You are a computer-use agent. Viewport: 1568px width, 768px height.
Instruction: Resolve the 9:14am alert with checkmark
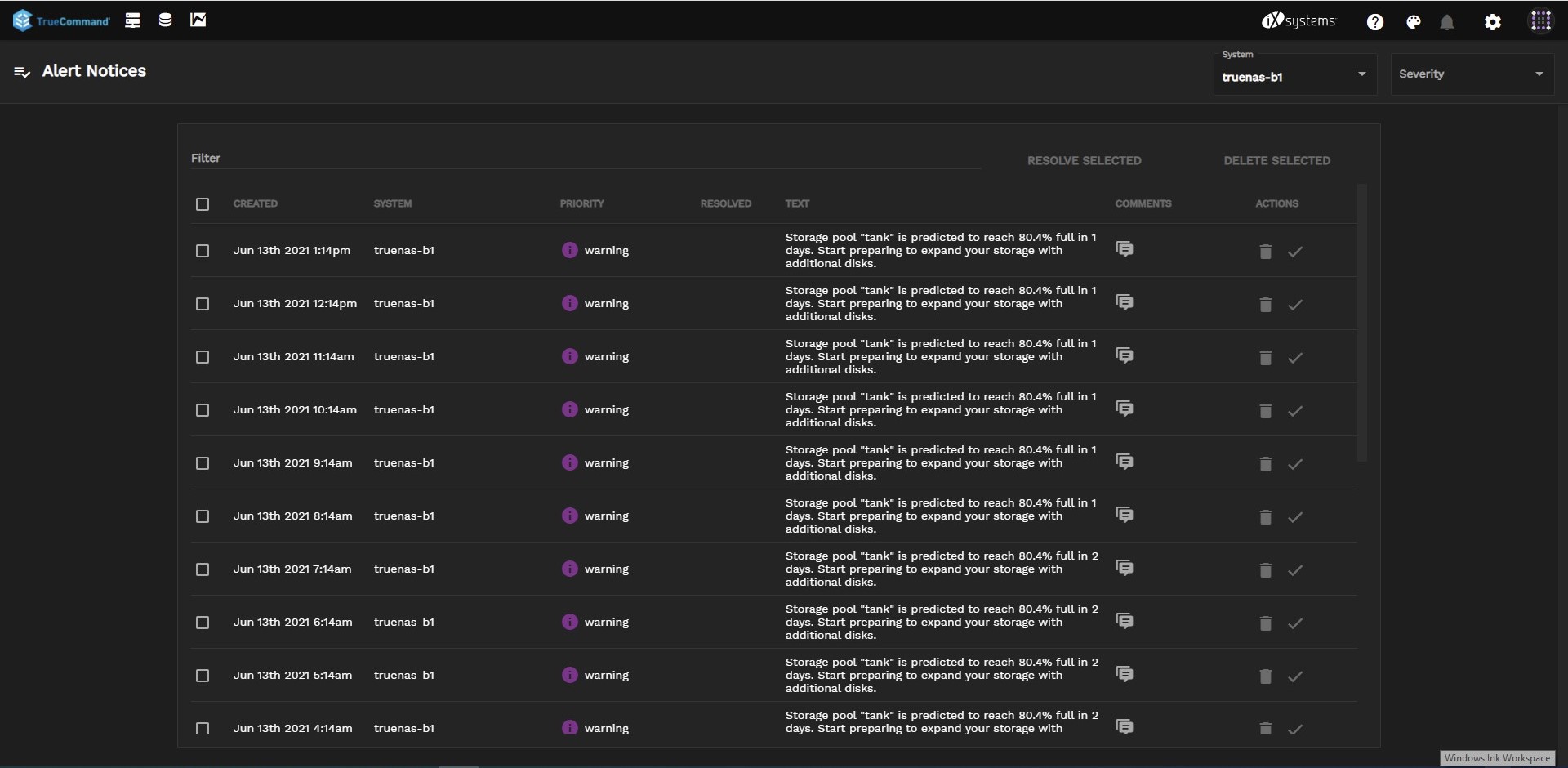(x=1295, y=464)
